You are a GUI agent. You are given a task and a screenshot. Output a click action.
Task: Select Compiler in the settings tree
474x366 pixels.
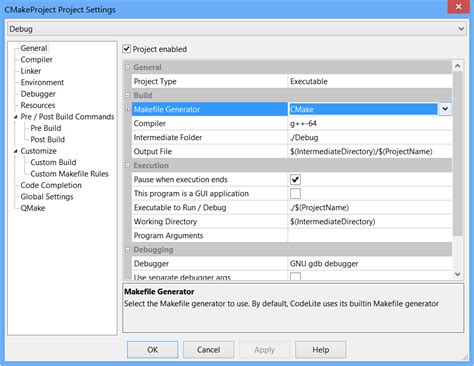click(x=36, y=60)
